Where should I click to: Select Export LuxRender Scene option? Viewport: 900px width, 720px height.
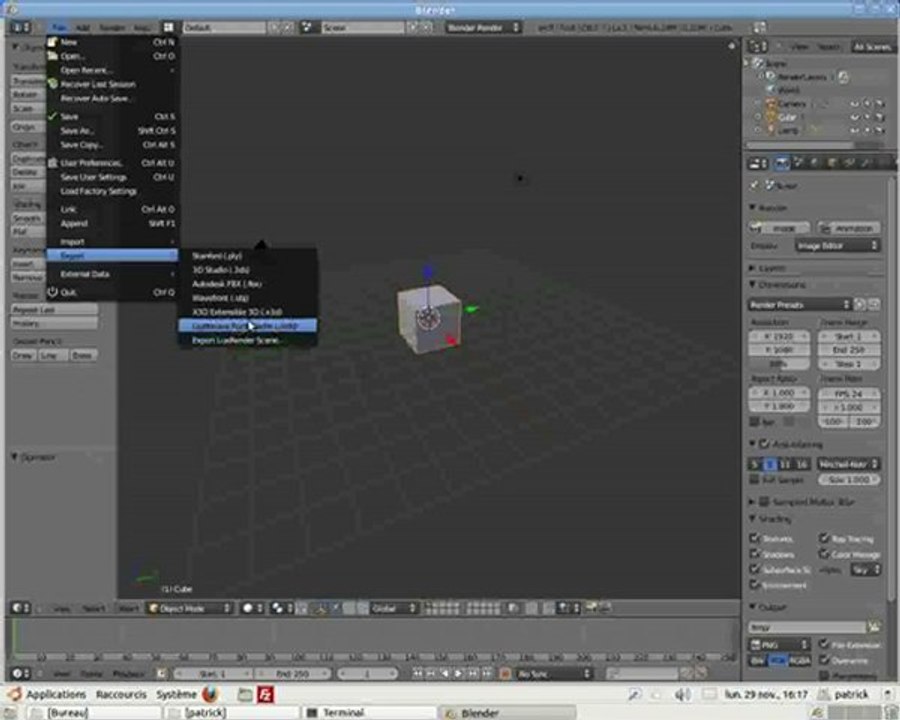click(247, 340)
